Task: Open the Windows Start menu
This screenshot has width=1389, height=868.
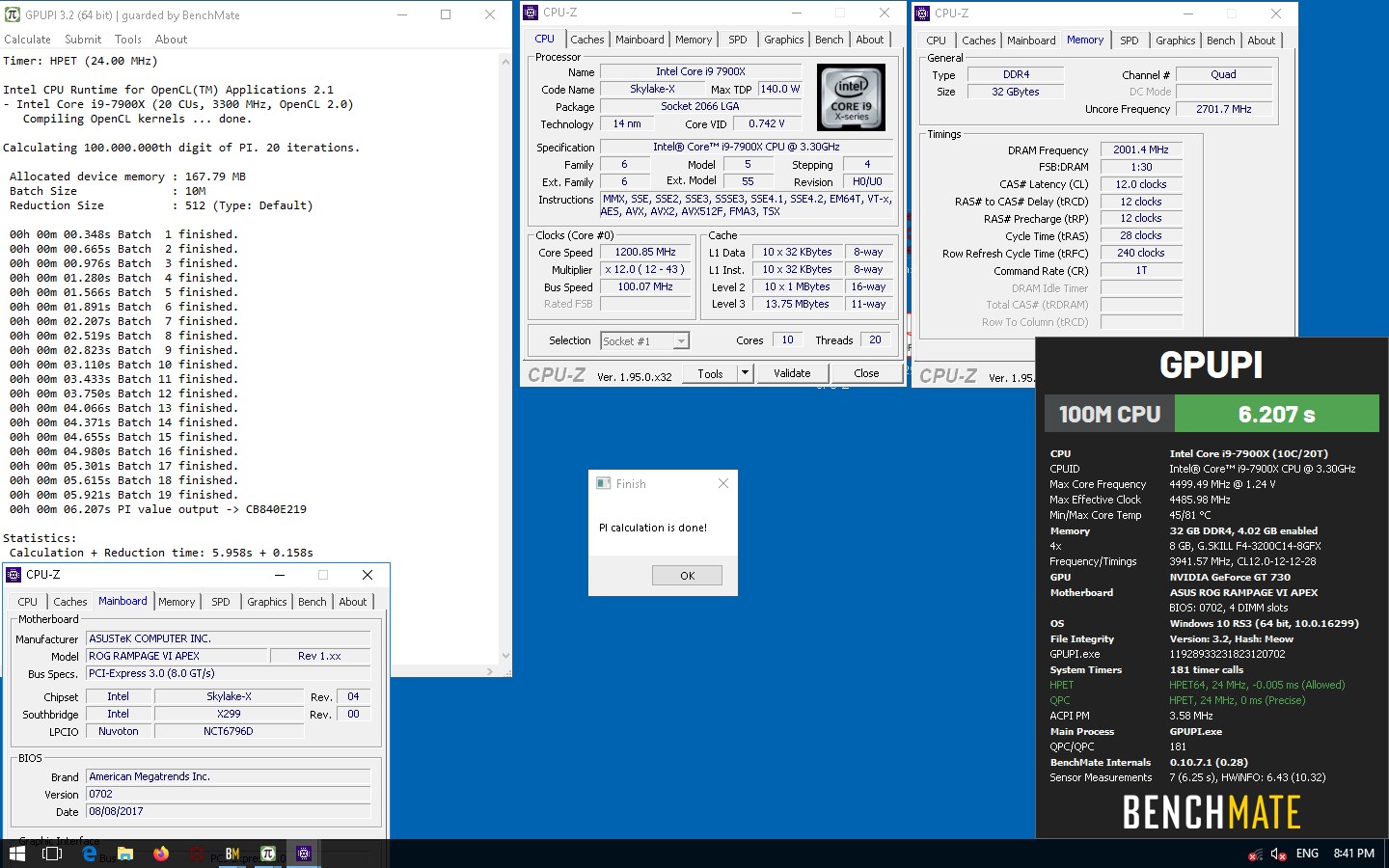Action: pos(17,854)
